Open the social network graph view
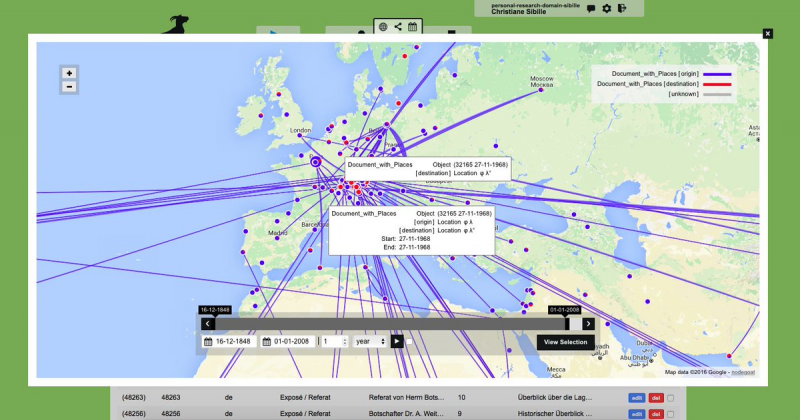 coord(398,26)
